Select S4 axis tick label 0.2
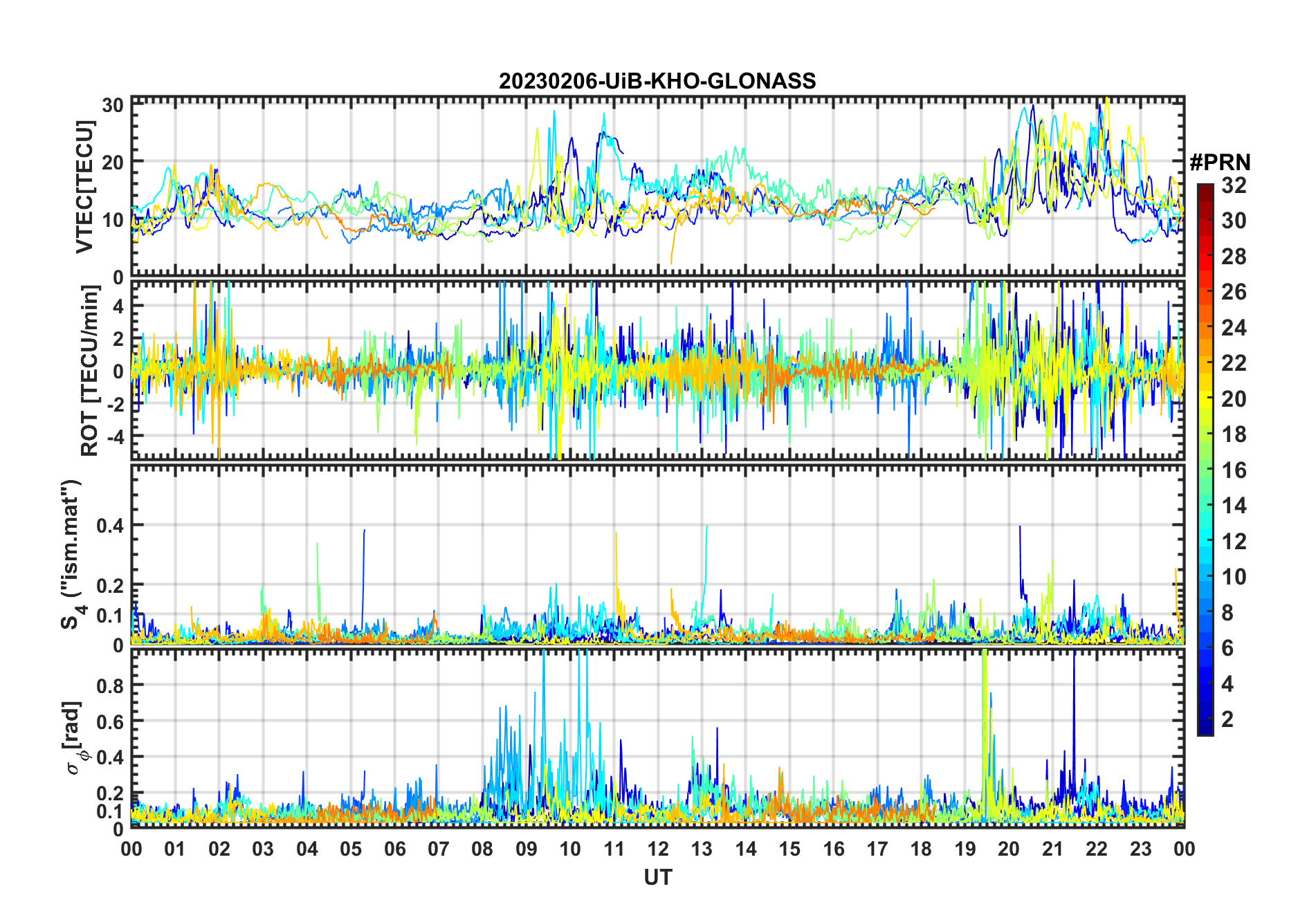 tap(110, 585)
